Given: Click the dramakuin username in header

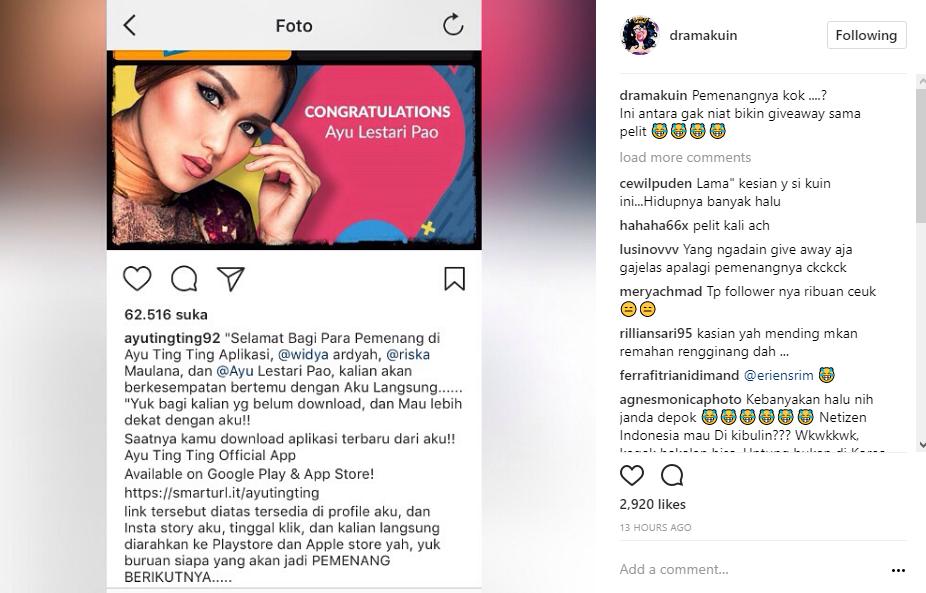Looking at the screenshot, I should [703, 35].
